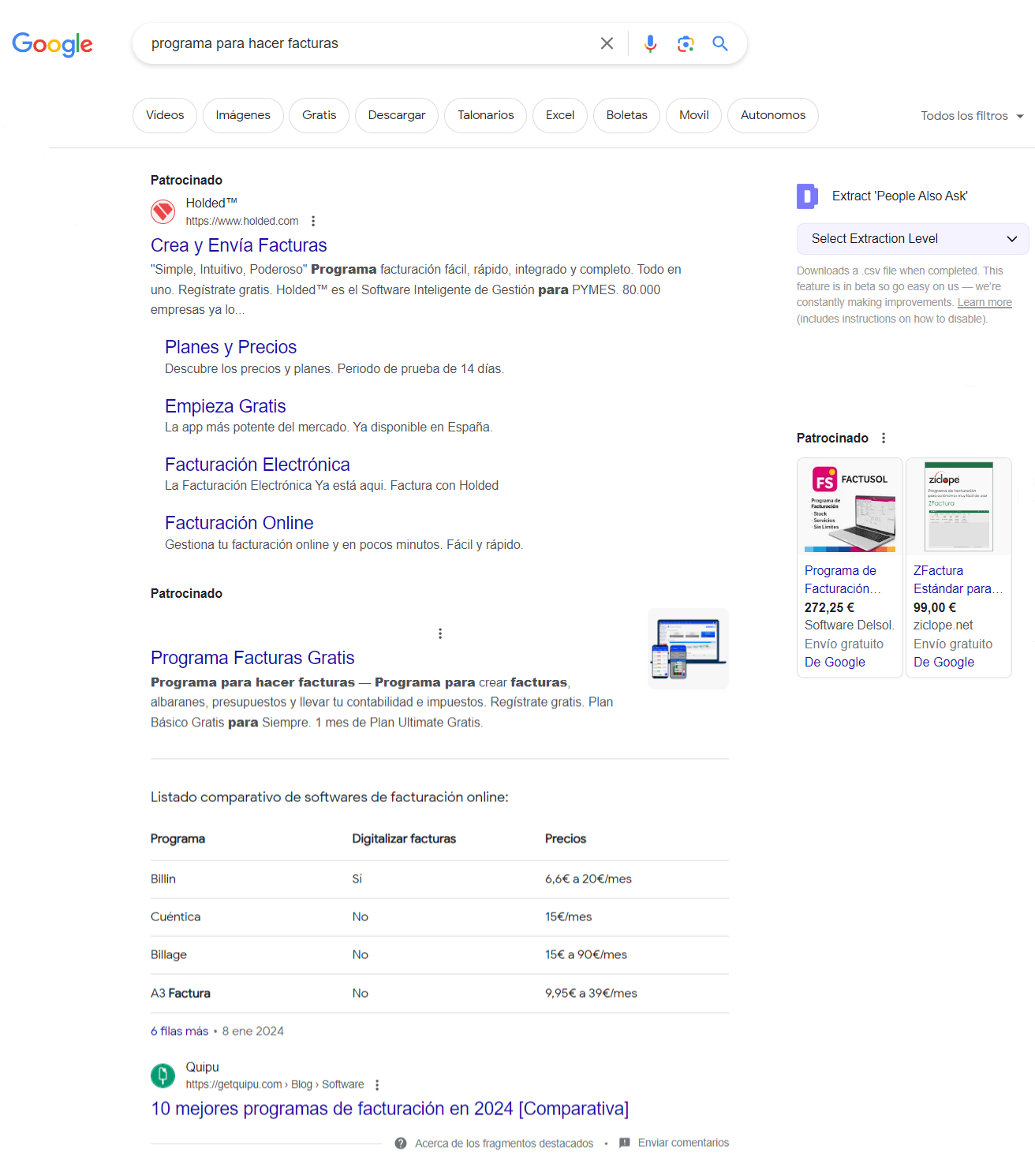Click price cell 9,95€ a 39€/mes

591,993
